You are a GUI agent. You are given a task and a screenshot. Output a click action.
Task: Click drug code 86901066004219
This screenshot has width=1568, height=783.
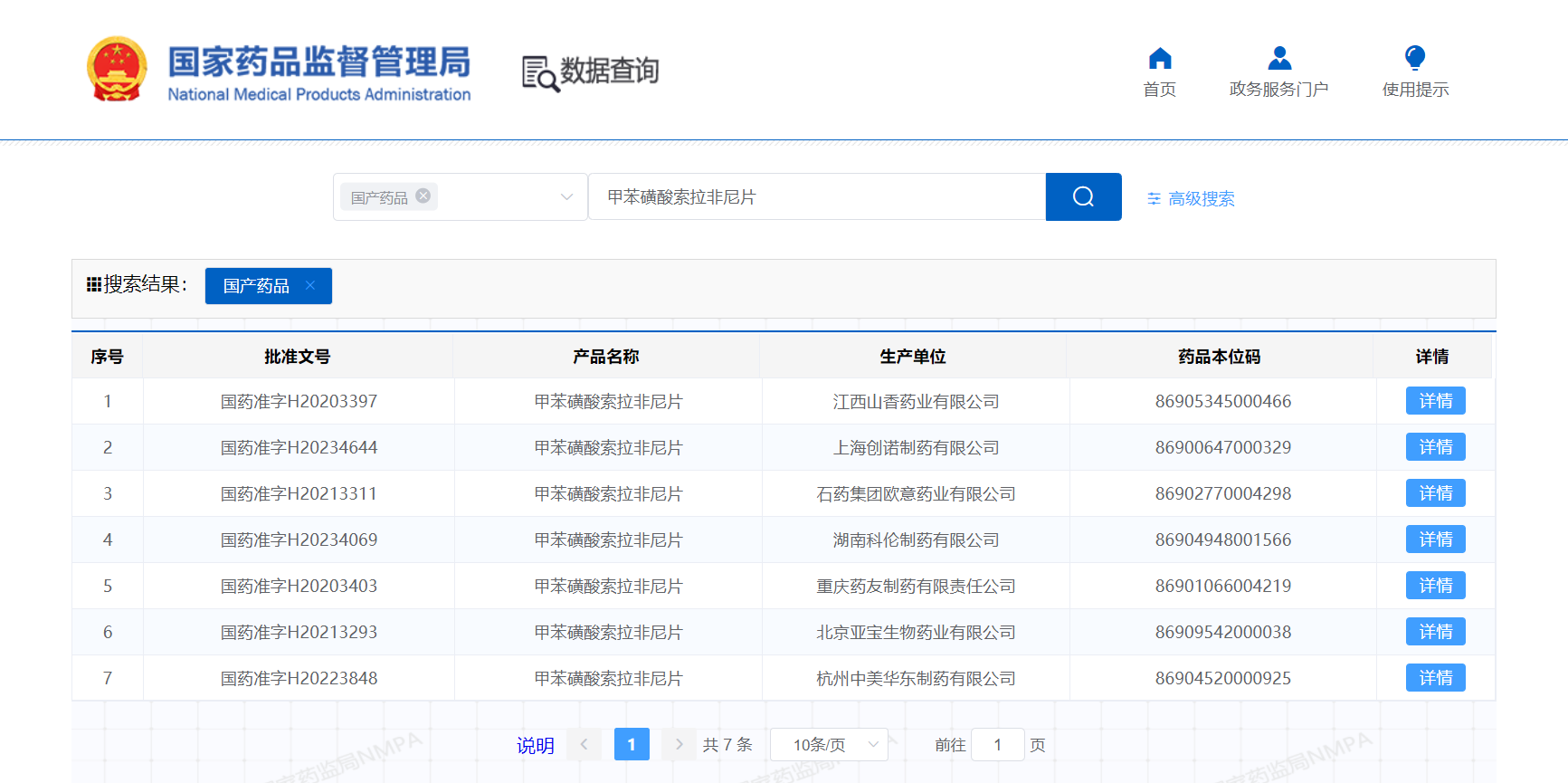[x=1223, y=586]
